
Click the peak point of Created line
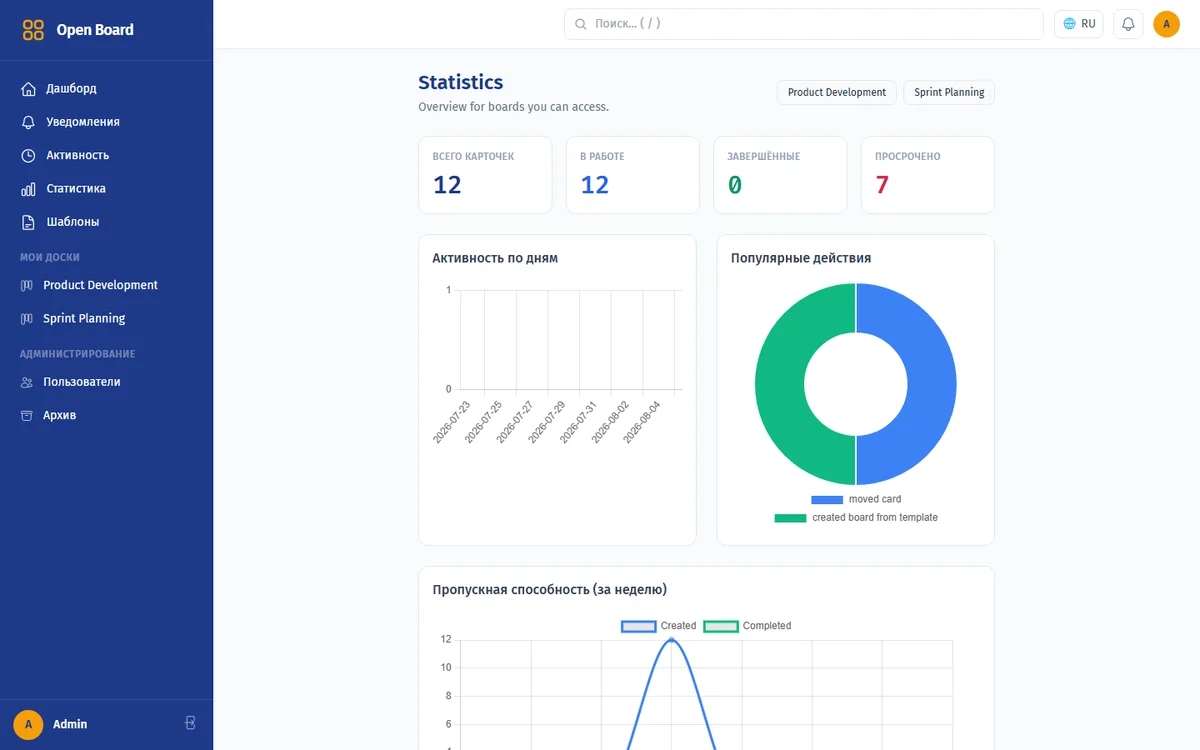coord(671,639)
